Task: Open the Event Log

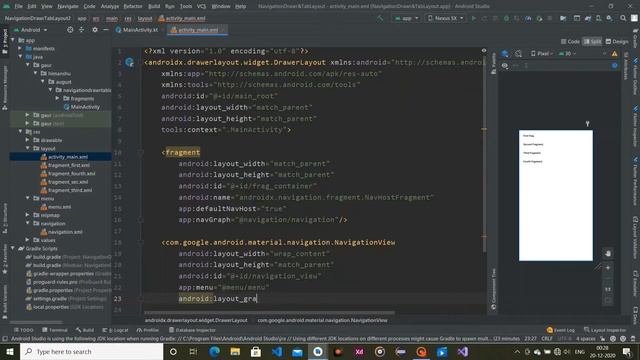Action: (561, 330)
